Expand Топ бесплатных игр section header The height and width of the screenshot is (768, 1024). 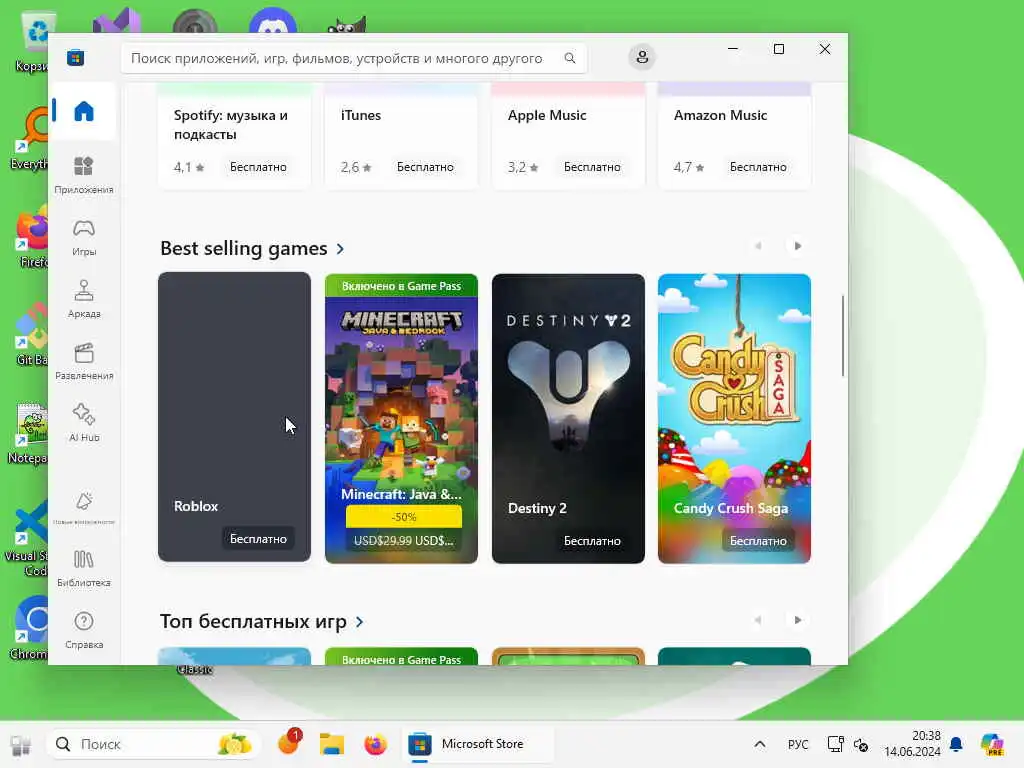tap(261, 621)
